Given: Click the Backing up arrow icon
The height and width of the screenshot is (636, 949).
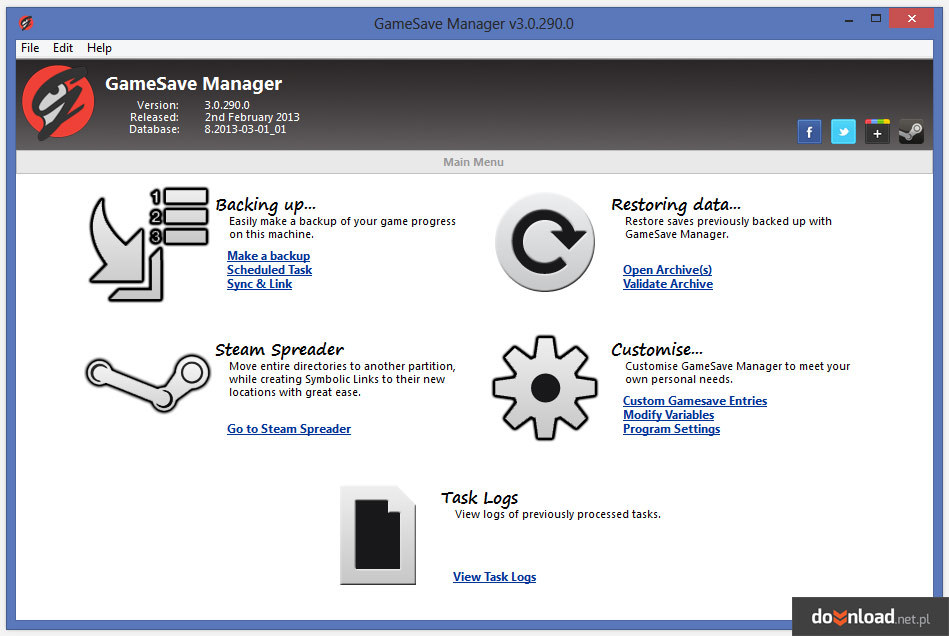Looking at the screenshot, I should 148,244.
